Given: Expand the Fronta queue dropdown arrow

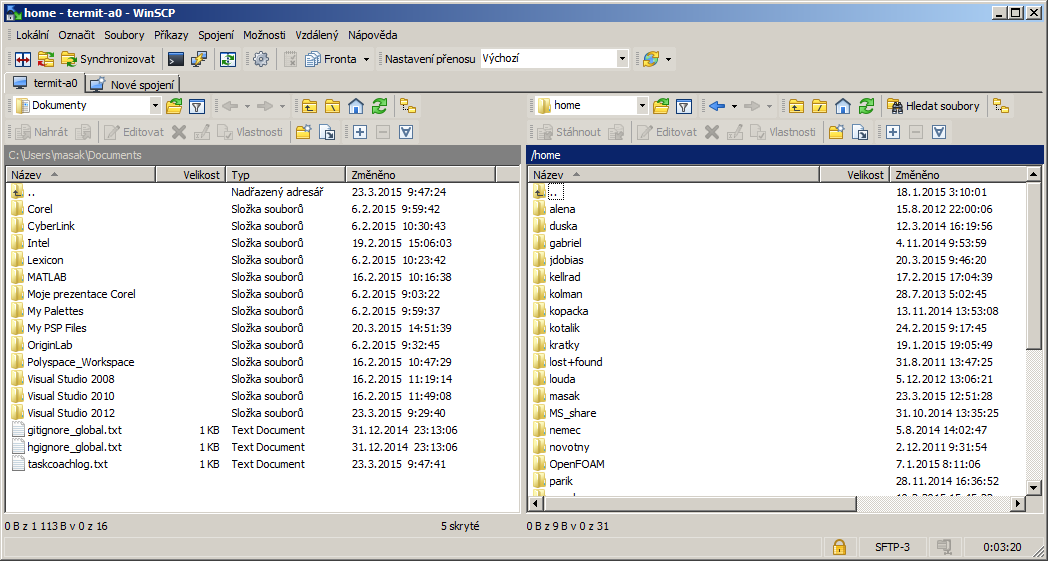Looking at the screenshot, I should pos(366,59).
